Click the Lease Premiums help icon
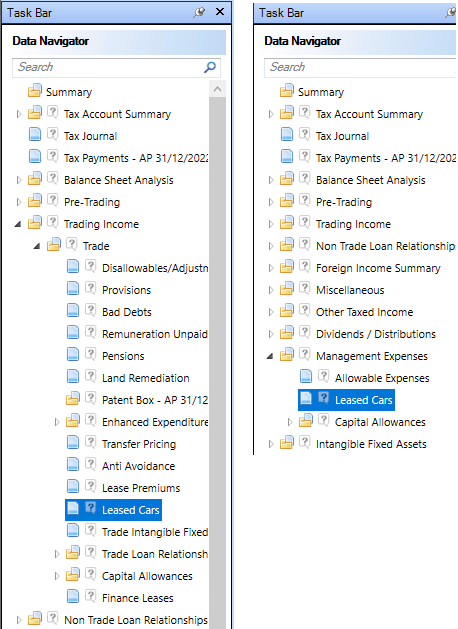 pos(91,486)
